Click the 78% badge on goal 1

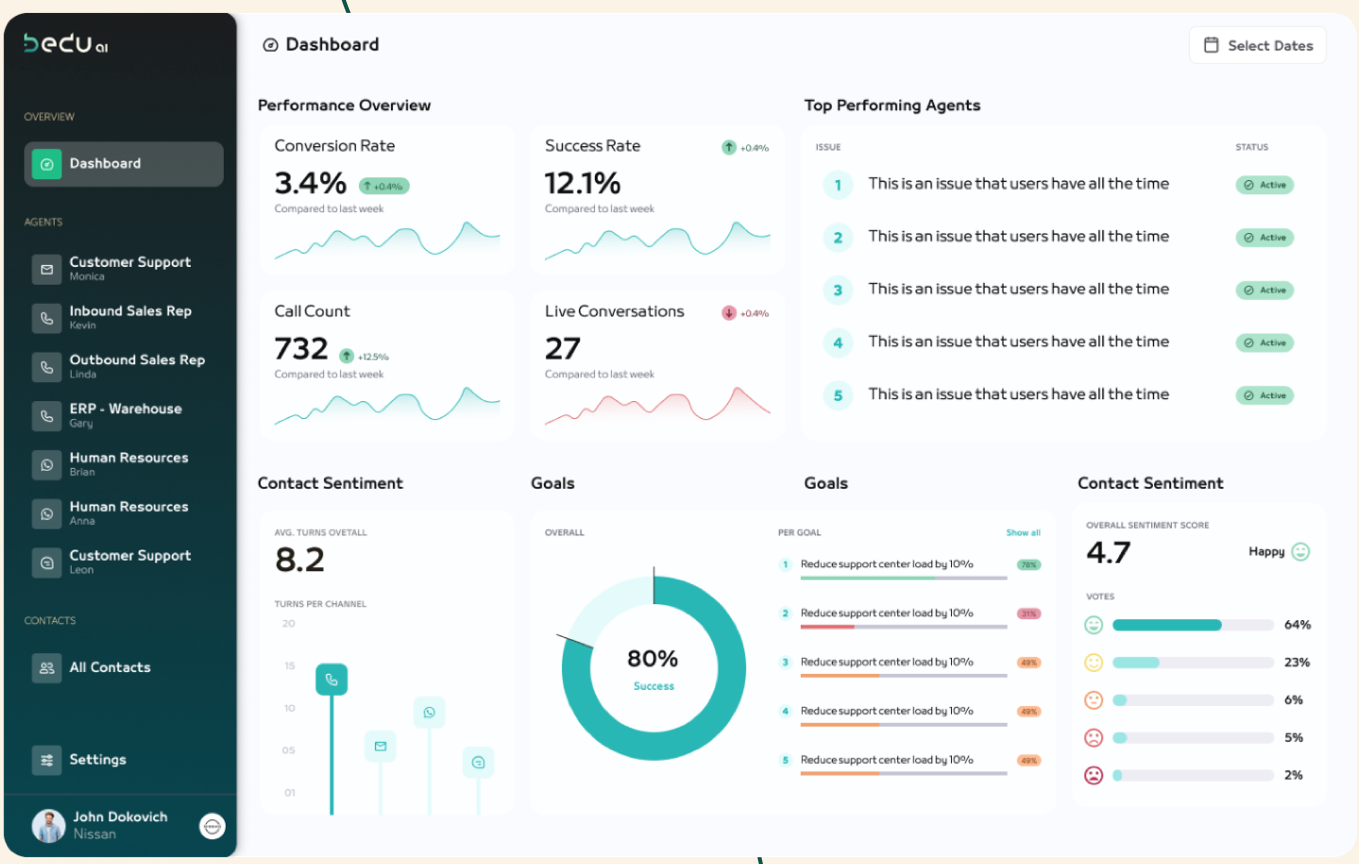click(x=1028, y=565)
